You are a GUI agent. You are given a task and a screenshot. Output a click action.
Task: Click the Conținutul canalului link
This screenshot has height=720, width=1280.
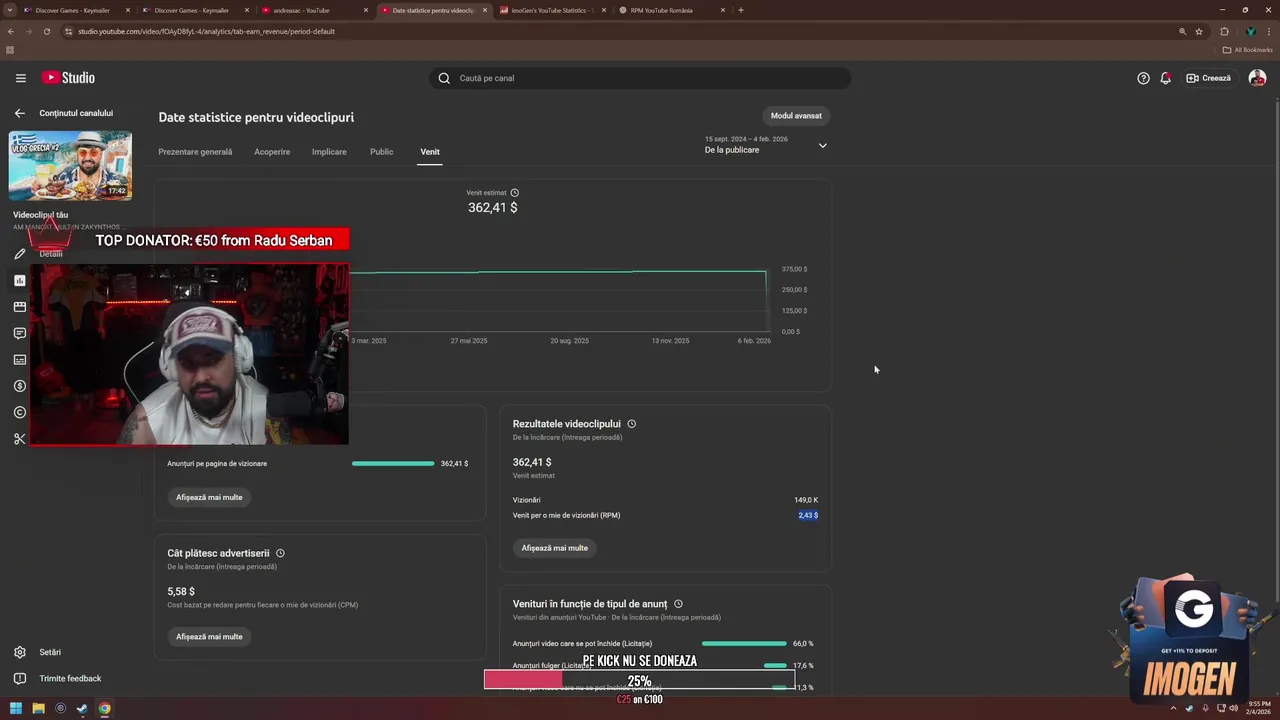pos(76,113)
